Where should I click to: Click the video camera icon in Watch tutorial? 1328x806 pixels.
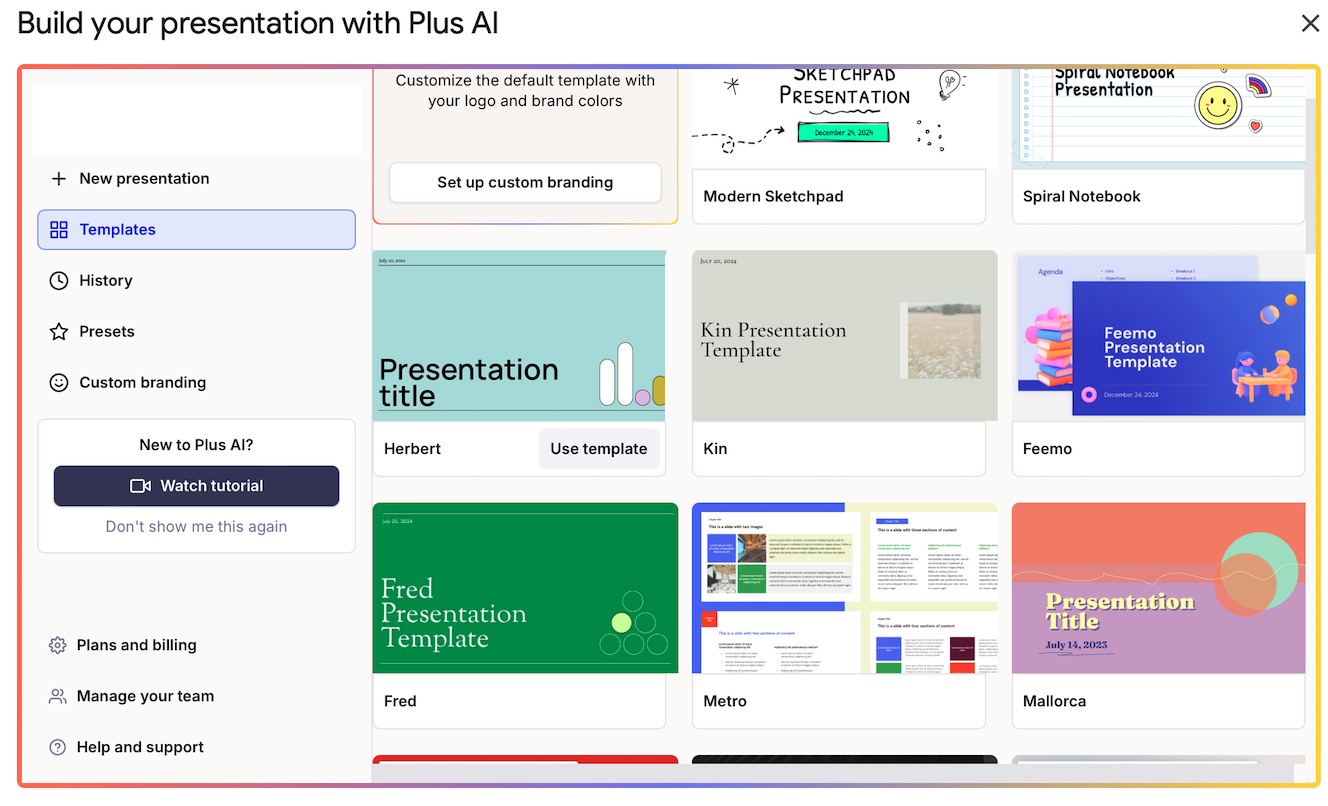pos(140,486)
